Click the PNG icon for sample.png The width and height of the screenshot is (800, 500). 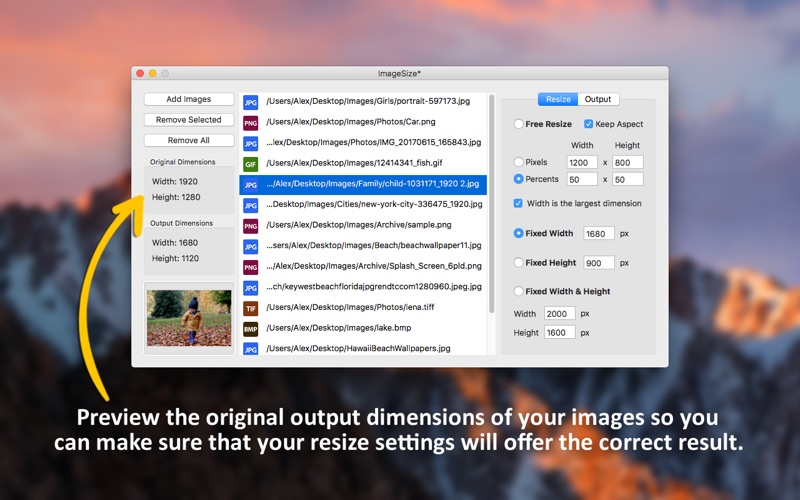[x=251, y=226]
